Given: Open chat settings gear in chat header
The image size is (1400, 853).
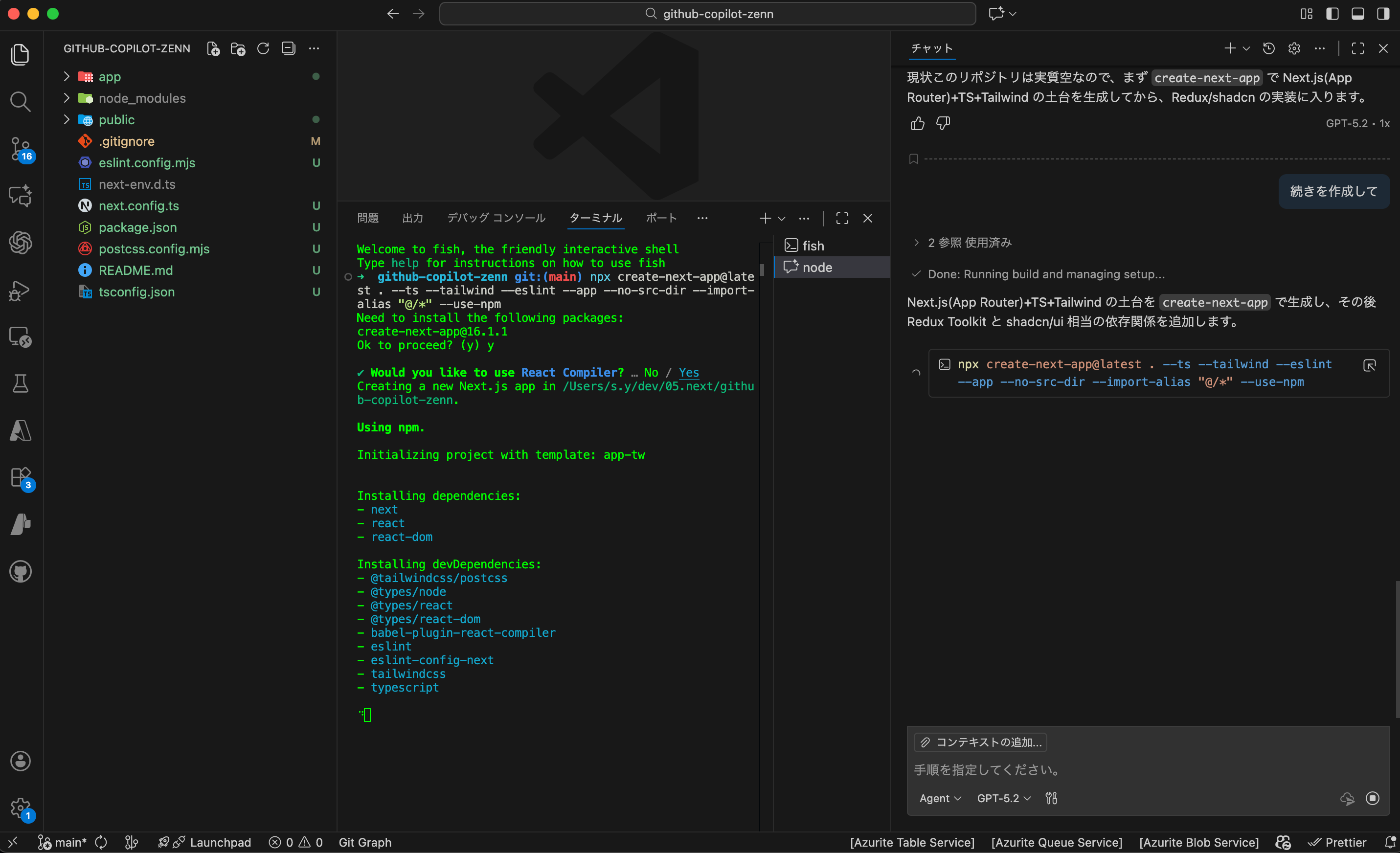Looking at the screenshot, I should point(1294,48).
